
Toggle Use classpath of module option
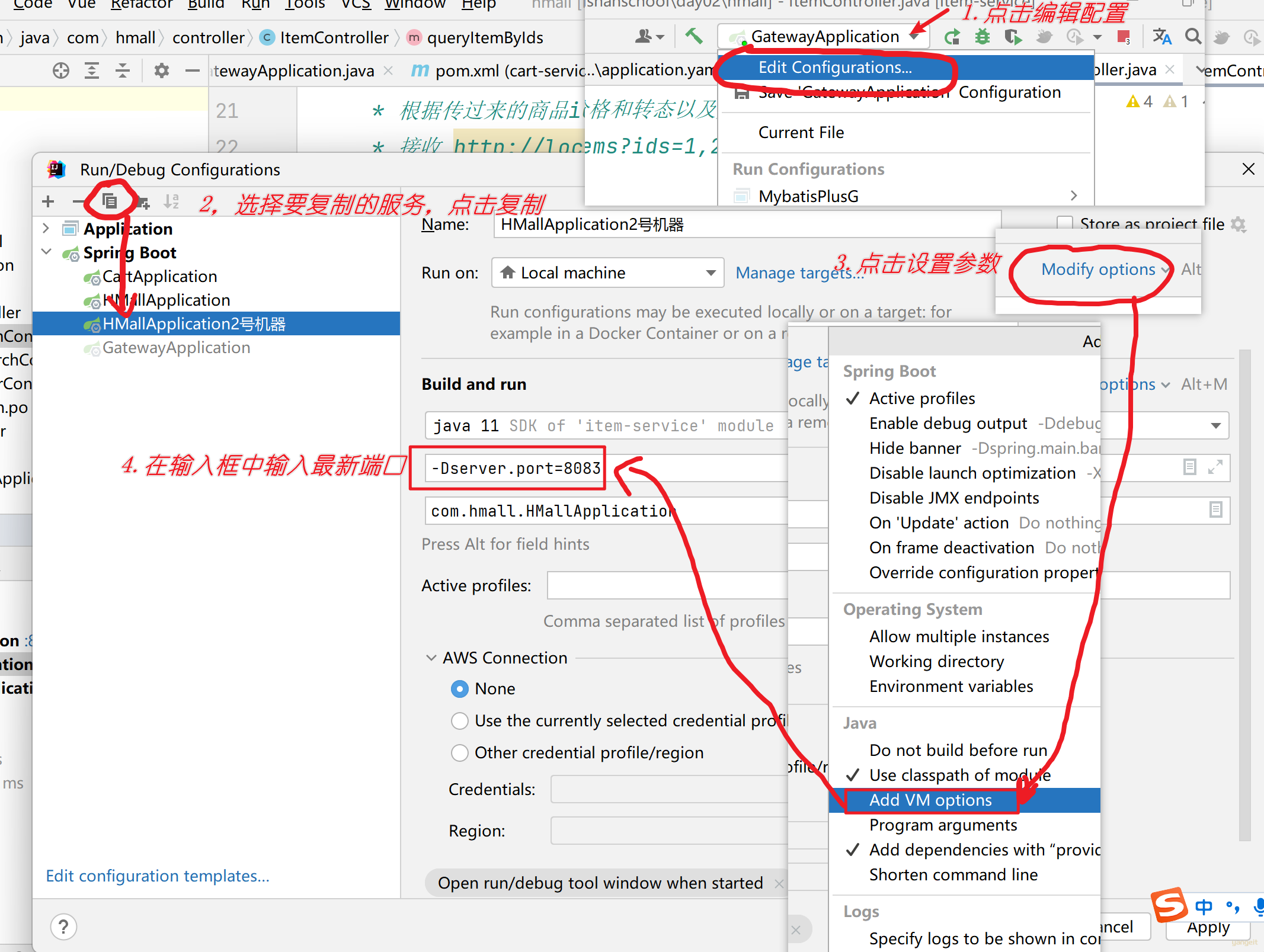(x=965, y=775)
